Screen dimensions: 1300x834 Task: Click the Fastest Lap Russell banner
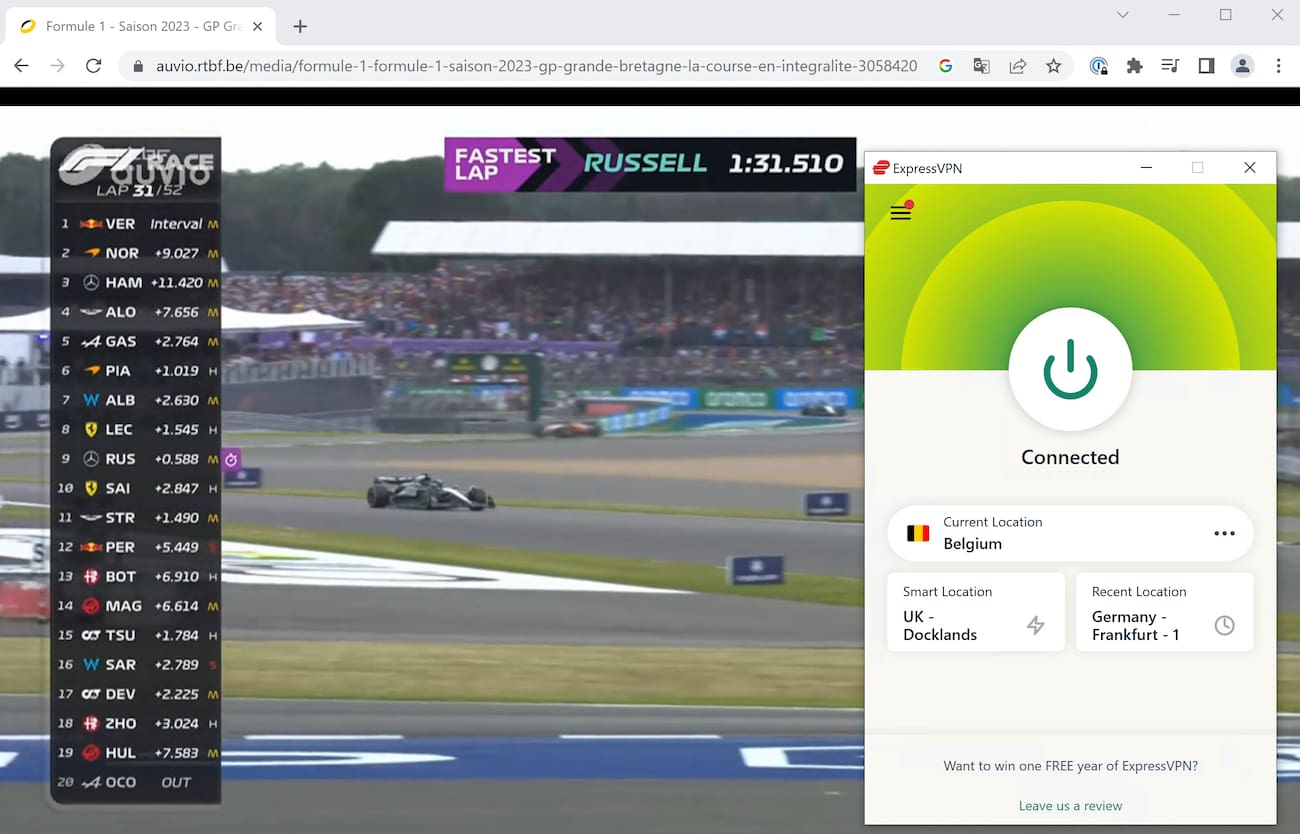pos(650,164)
